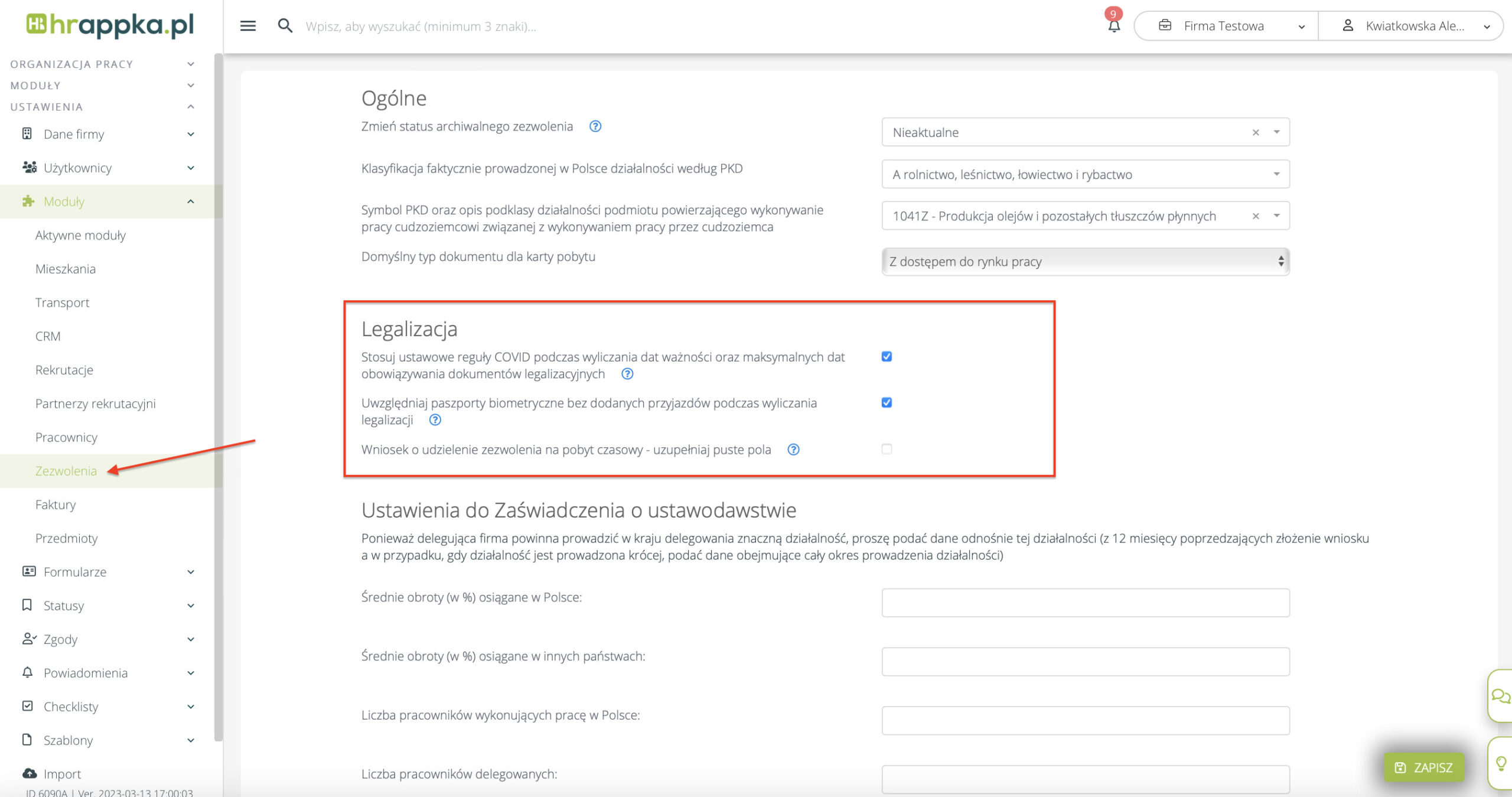Click the hamburger menu icon
The image size is (1512, 797).
[x=247, y=26]
